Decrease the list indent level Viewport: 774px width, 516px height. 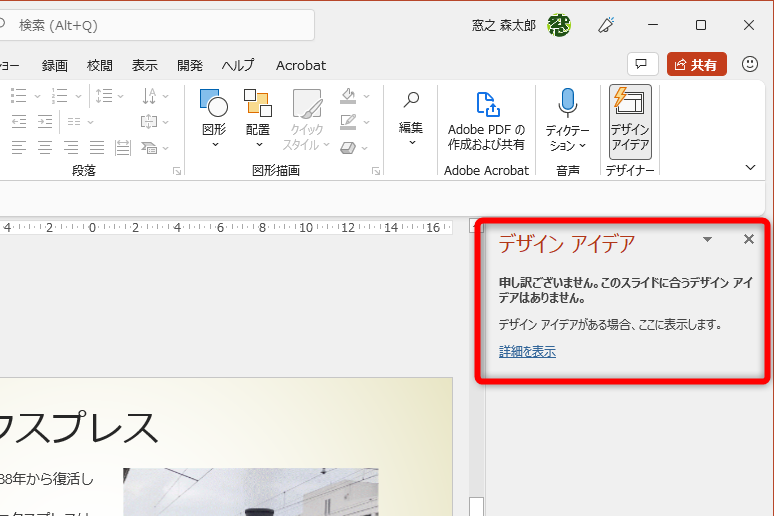pyautogui.click(x=19, y=121)
